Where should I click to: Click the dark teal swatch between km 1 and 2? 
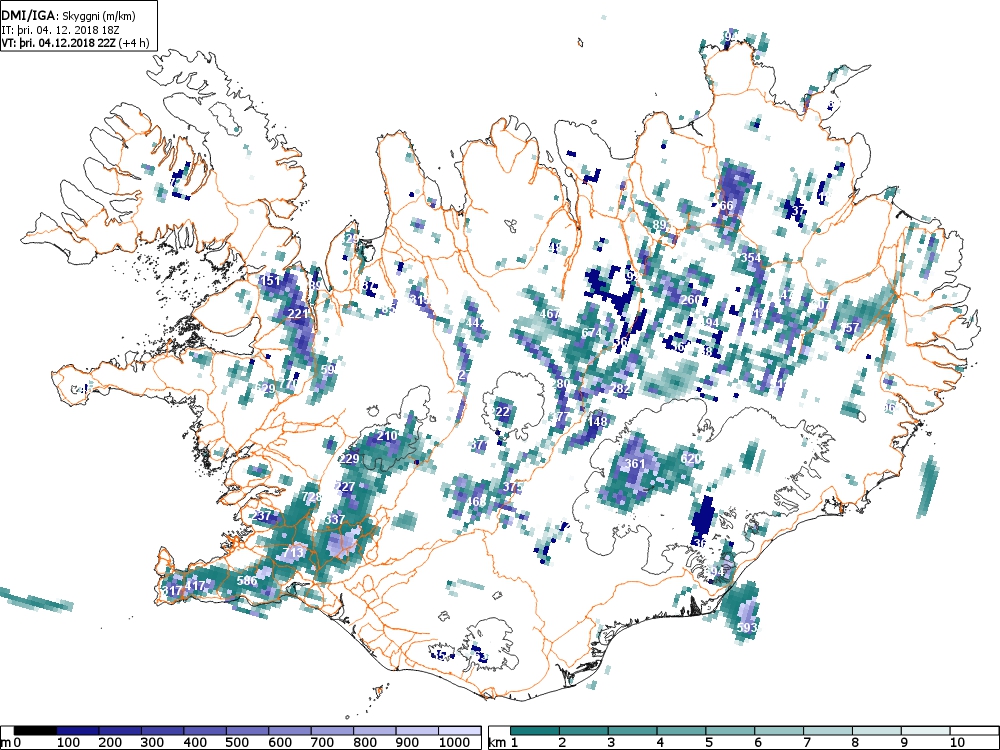pyautogui.click(x=535, y=730)
